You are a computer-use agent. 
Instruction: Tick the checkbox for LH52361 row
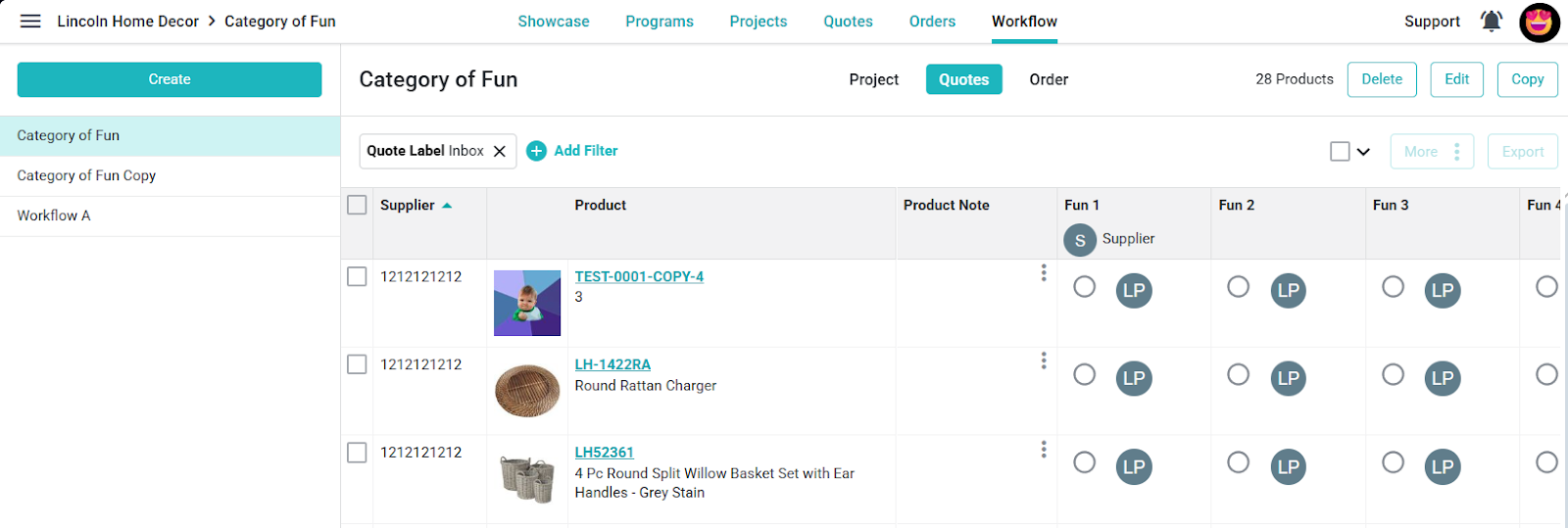point(357,453)
